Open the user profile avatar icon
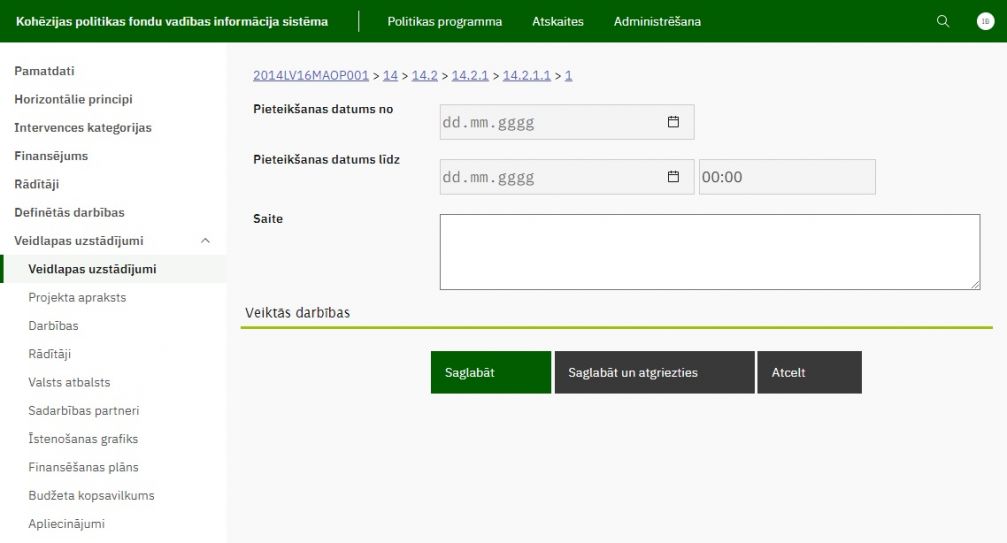1007x543 pixels. (x=984, y=22)
